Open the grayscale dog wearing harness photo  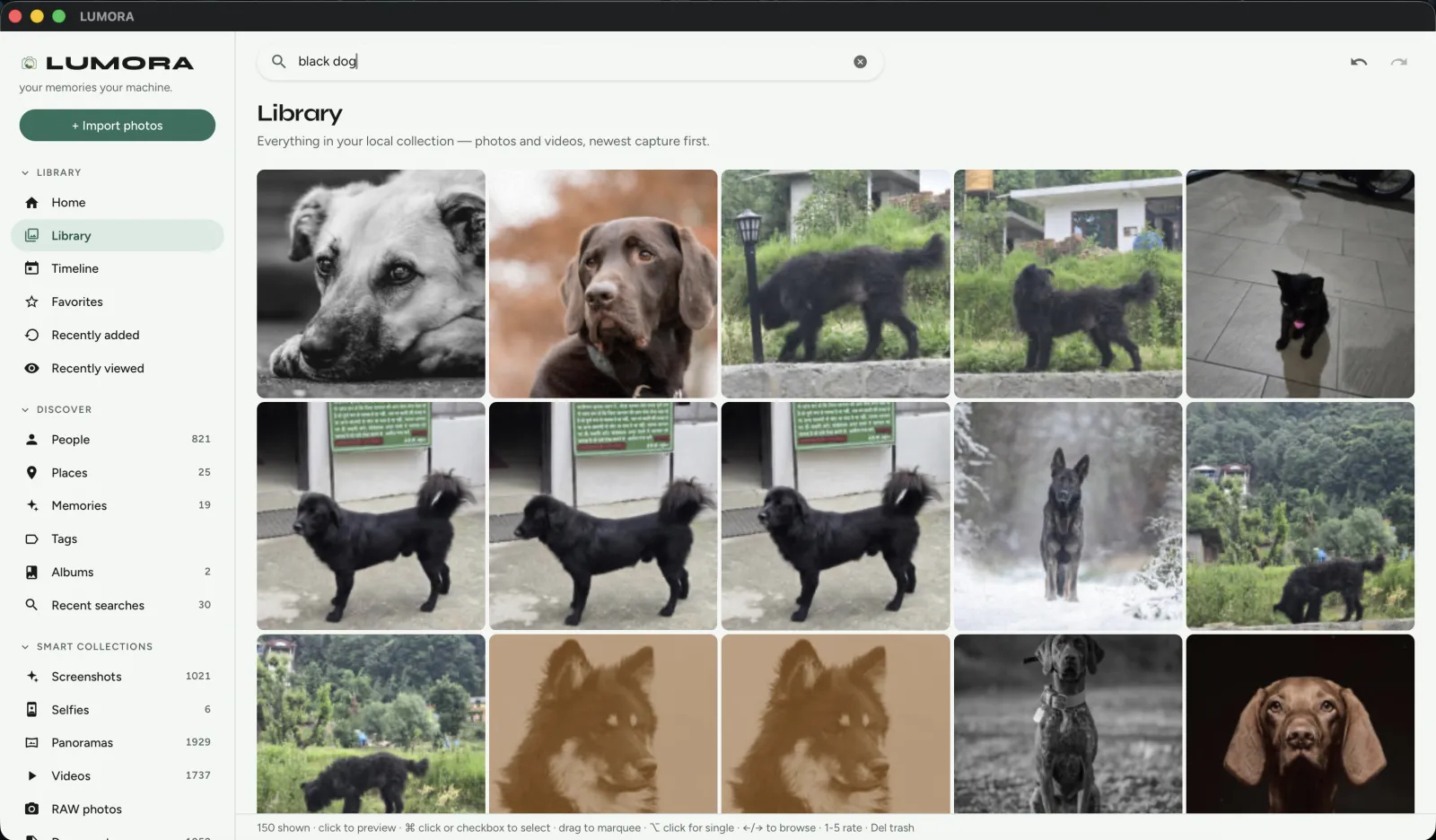tap(1068, 724)
